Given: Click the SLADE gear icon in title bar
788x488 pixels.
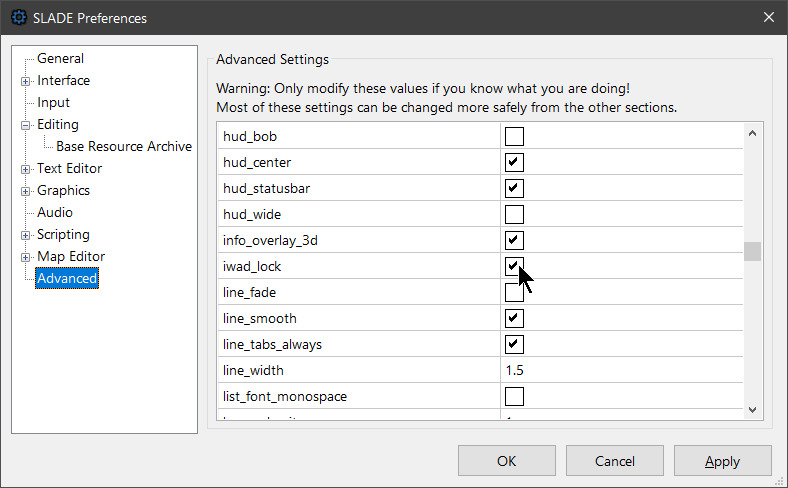Looking at the screenshot, I should tap(18, 17).
